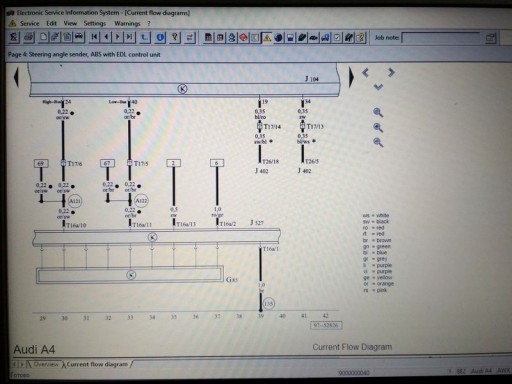512x384 pixels.
Task: Click the printer icon in the toolbar
Action: click(29, 37)
